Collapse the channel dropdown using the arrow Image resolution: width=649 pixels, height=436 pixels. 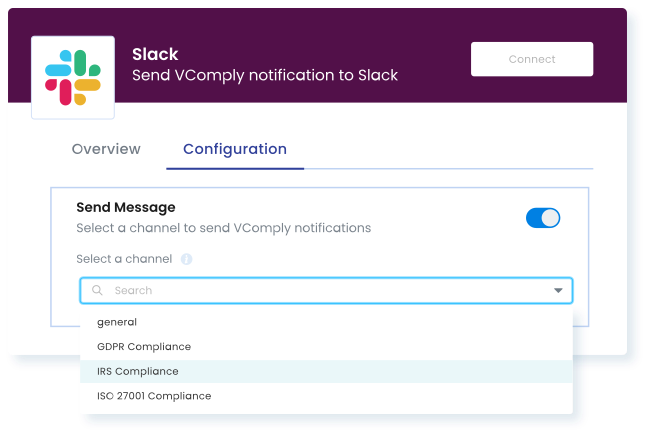pyautogui.click(x=558, y=291)
